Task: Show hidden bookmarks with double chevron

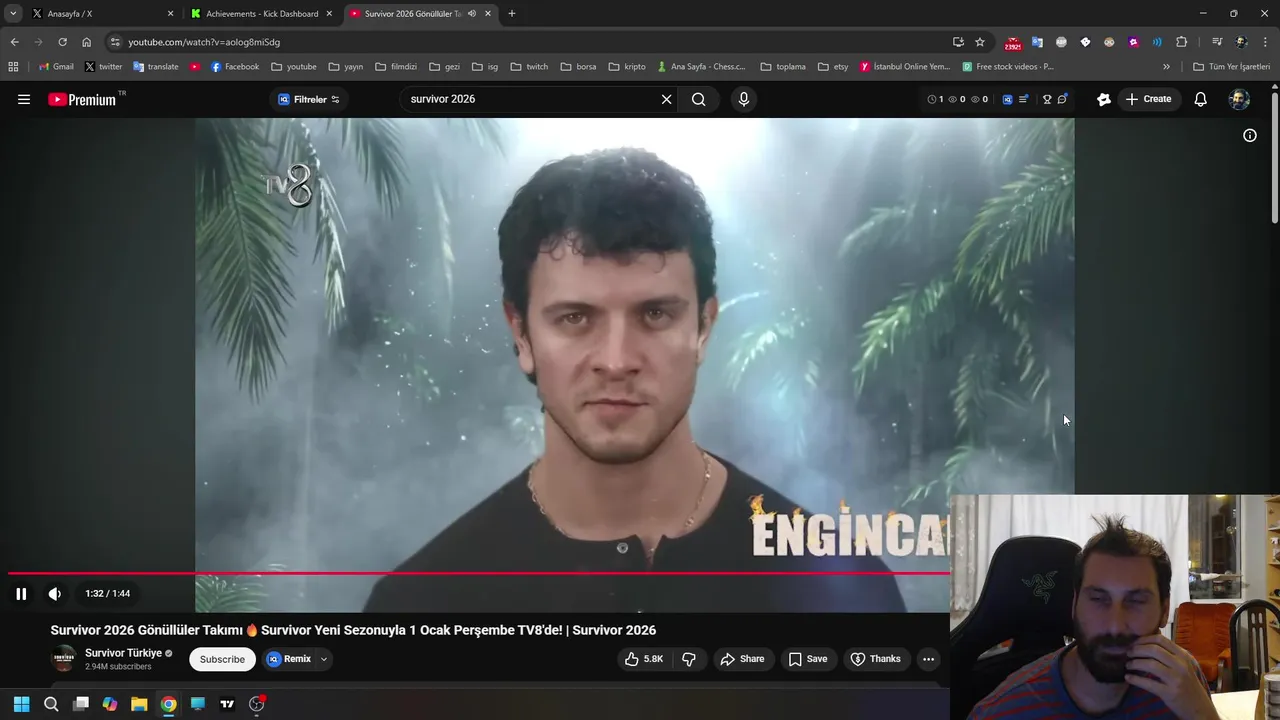Action: (x=1166, y=67)
